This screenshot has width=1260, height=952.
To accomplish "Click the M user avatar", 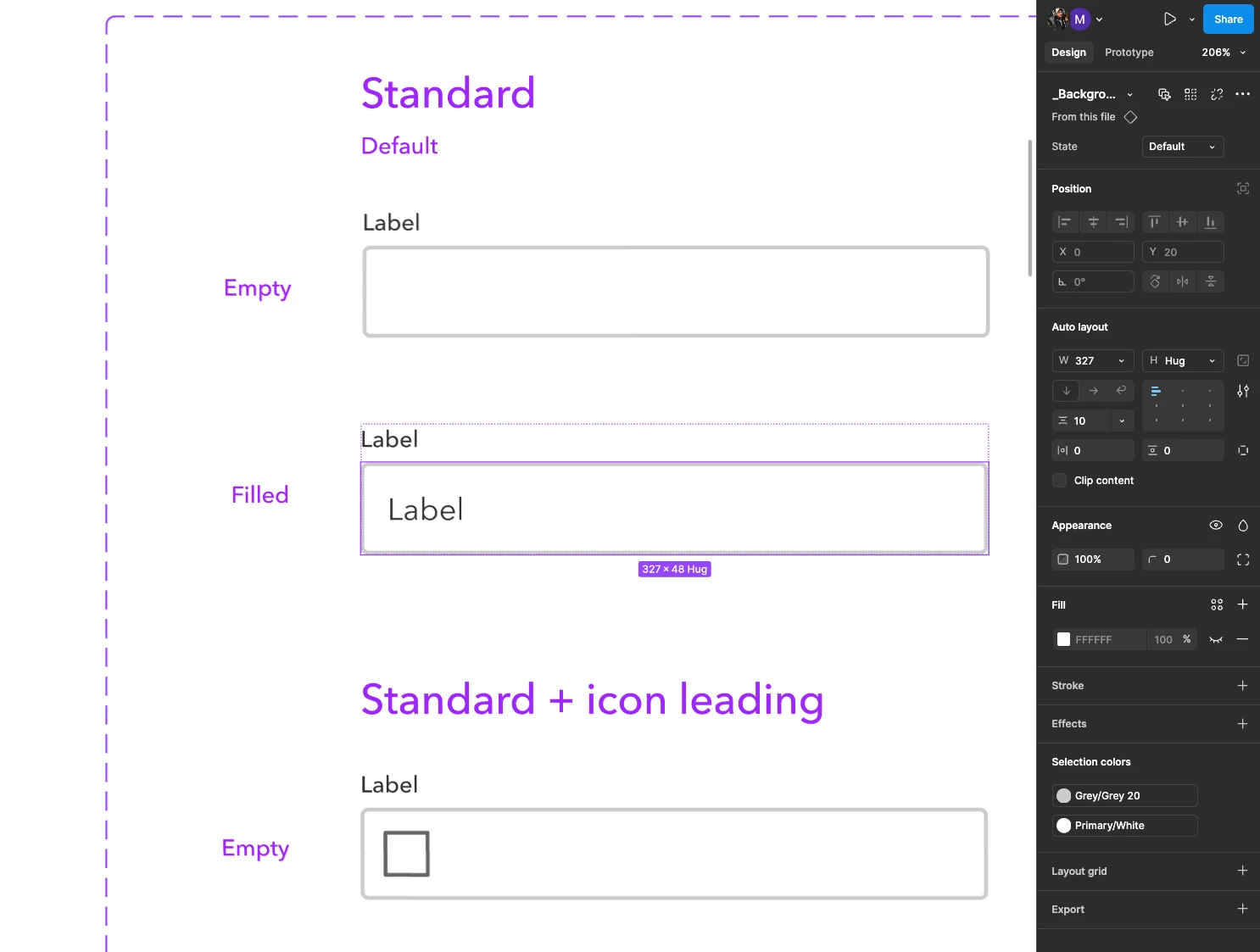I will click(x=1079, y=19).
